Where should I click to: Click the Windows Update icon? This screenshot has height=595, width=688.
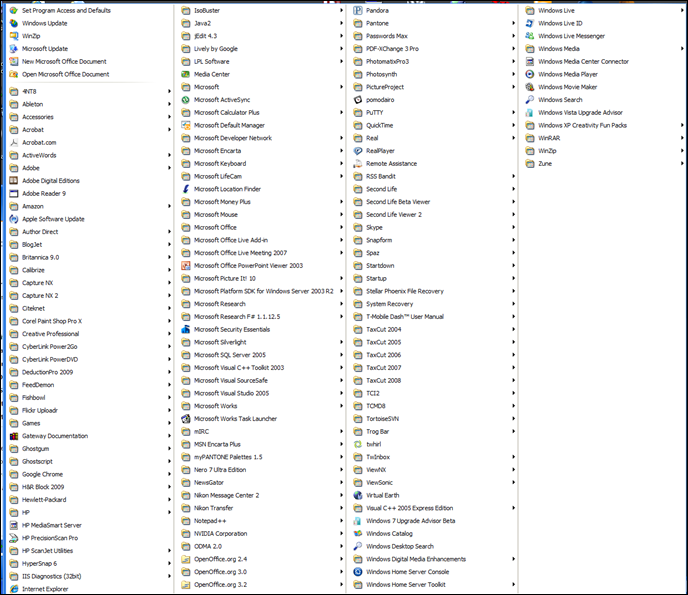point(13,22)
